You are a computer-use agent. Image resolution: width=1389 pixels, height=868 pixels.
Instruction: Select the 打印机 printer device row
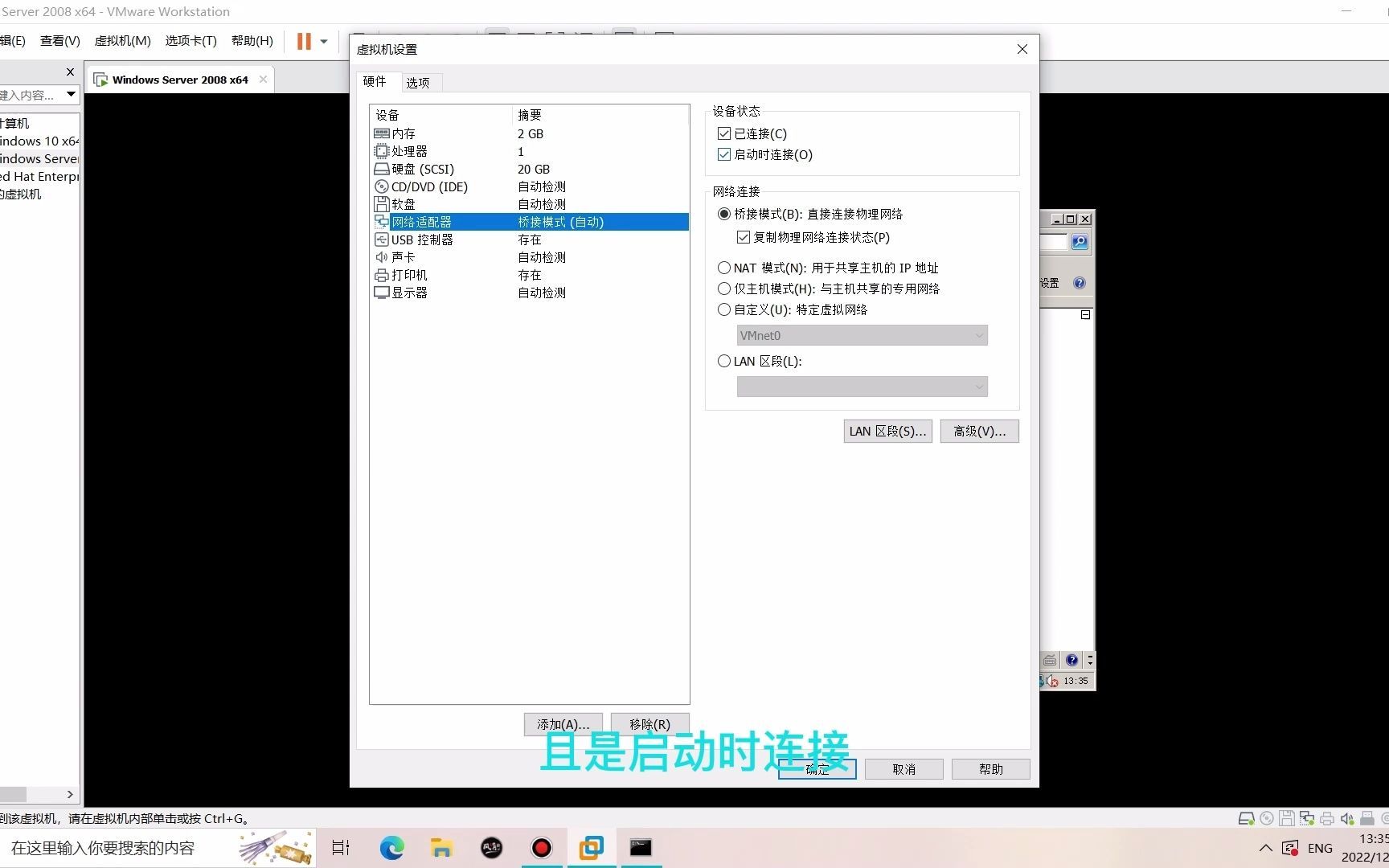529,275
